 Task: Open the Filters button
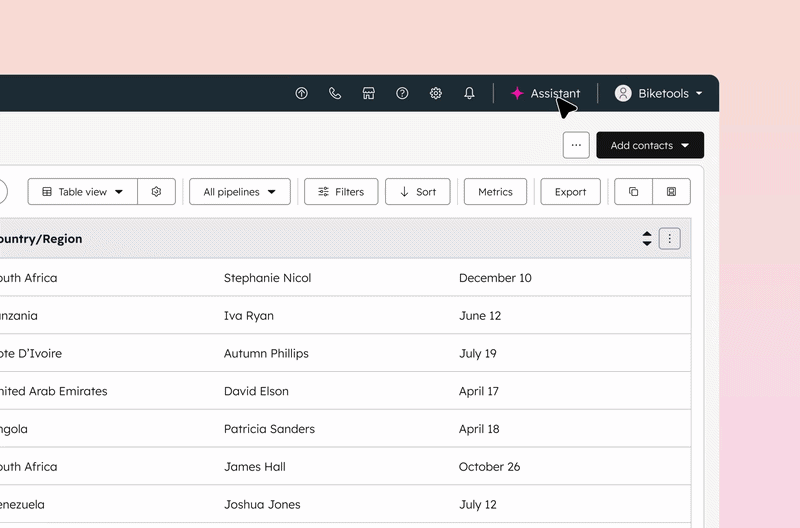point(341,192)
